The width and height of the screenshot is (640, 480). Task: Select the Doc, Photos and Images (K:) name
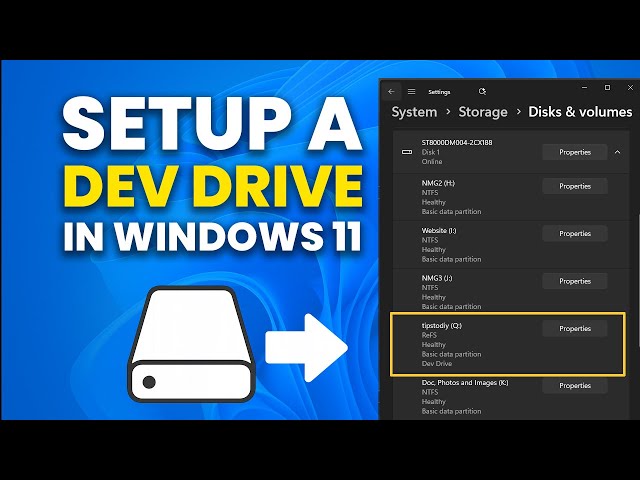pyautogui.click(x=465, y=382)
